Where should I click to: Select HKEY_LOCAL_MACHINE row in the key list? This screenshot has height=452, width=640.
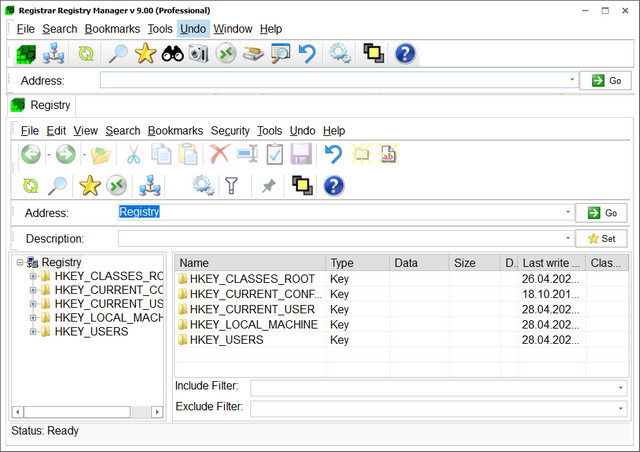pos(254,325)
